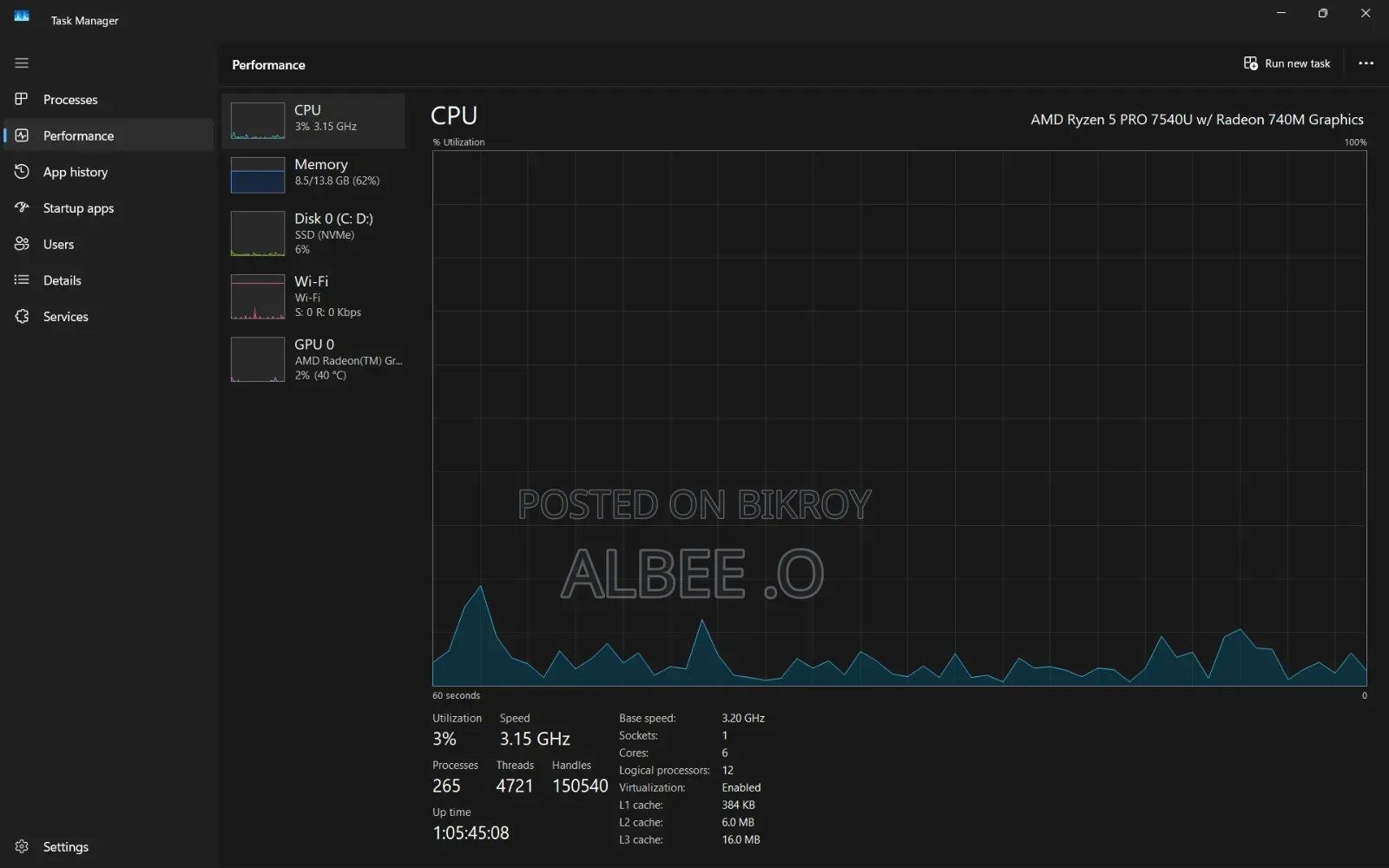Click the Users people icon
The height and width of the screenshot is (868, 1389).
(x=22, y=244)
